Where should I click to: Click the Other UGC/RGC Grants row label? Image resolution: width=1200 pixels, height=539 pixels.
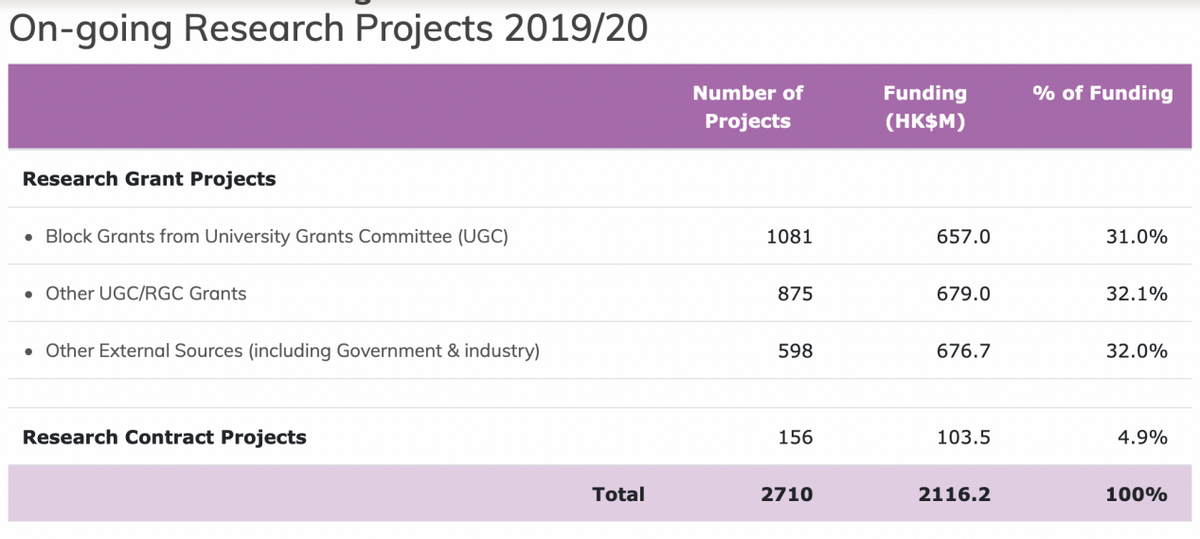pos(146,294)
